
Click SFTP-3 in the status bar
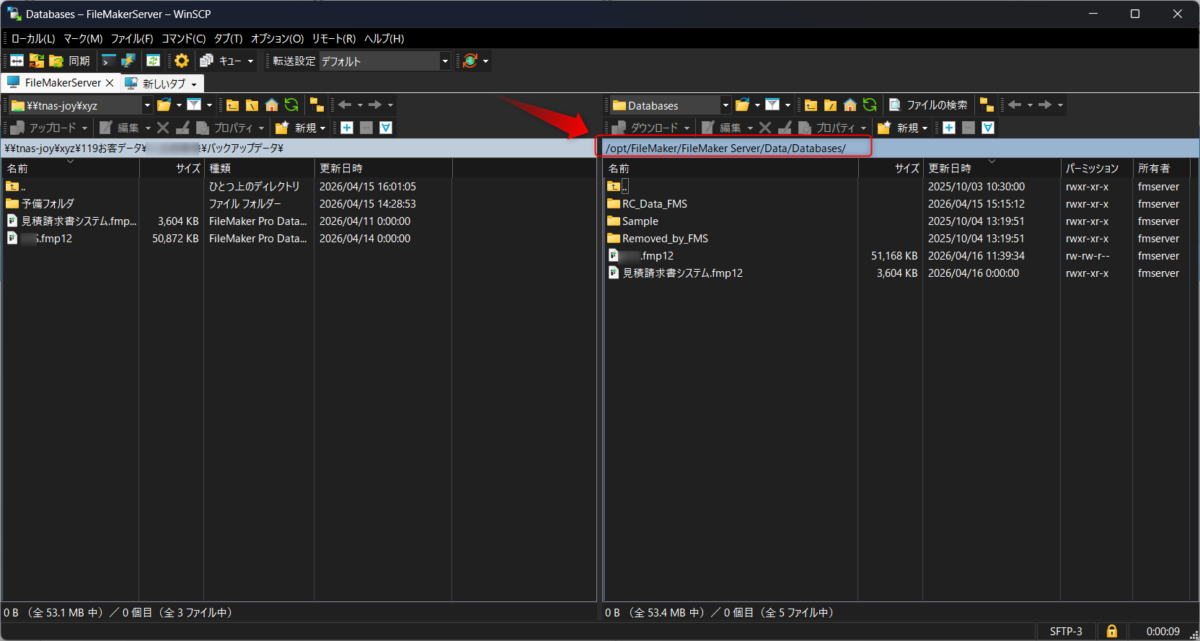coord(1065,631)
